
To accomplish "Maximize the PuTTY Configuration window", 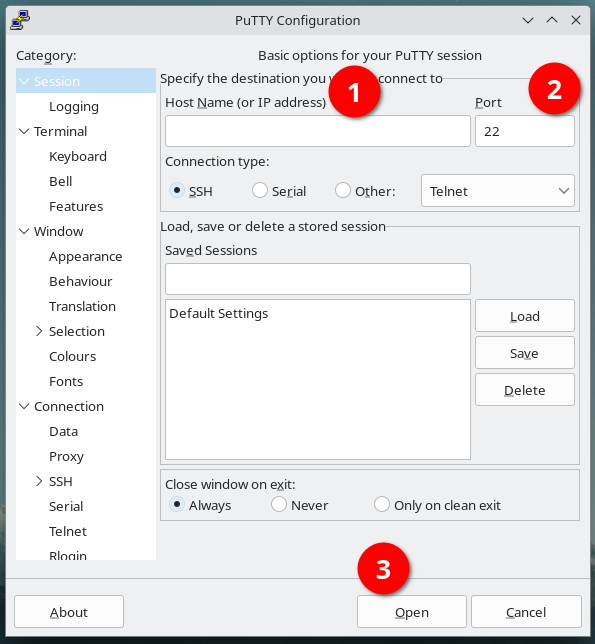I will (x=552, y=20).
